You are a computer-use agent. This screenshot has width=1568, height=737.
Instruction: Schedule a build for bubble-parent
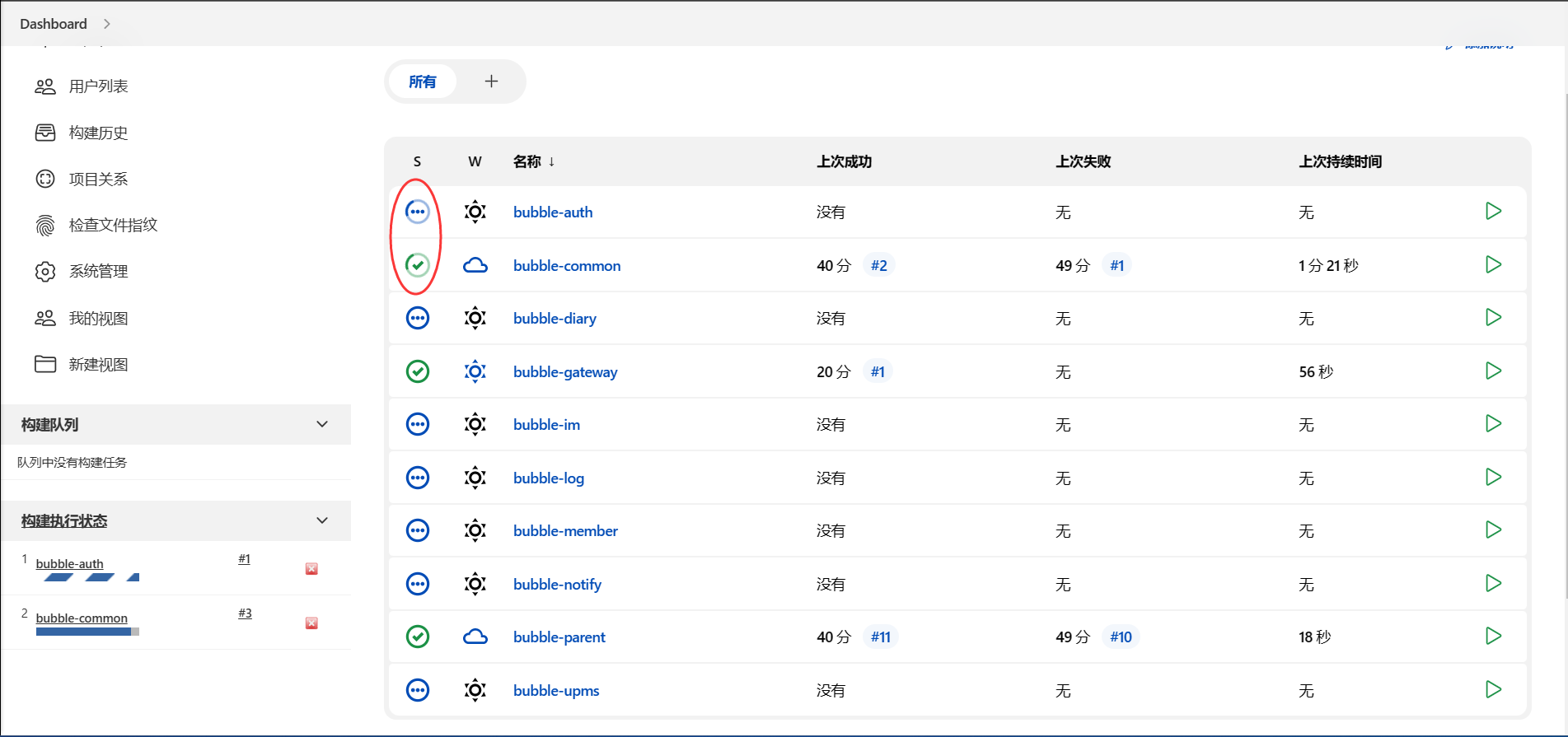[x=1493, y=637]
